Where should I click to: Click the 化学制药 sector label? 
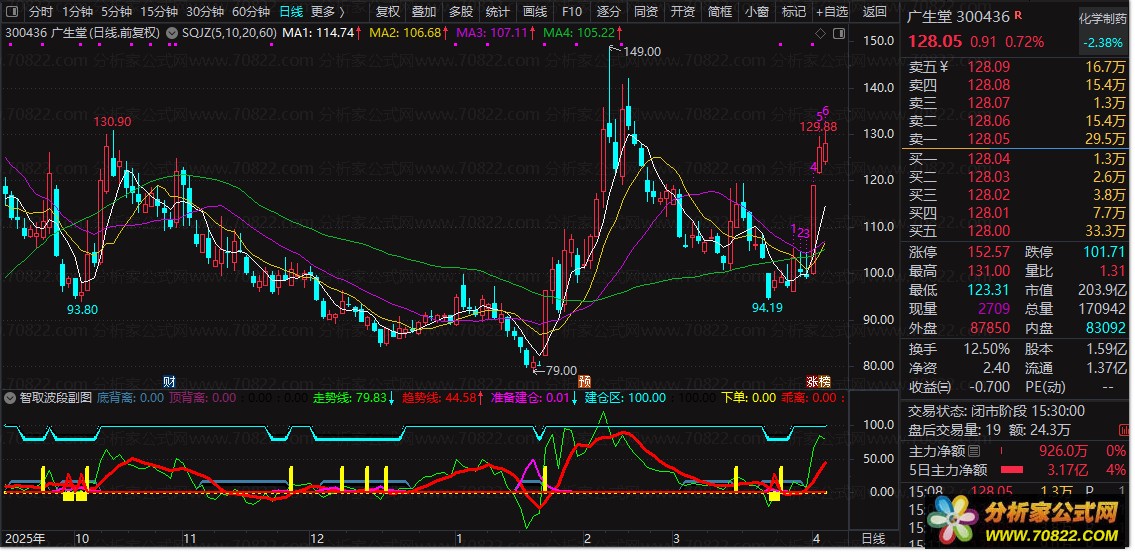[x=1103, y=19]
